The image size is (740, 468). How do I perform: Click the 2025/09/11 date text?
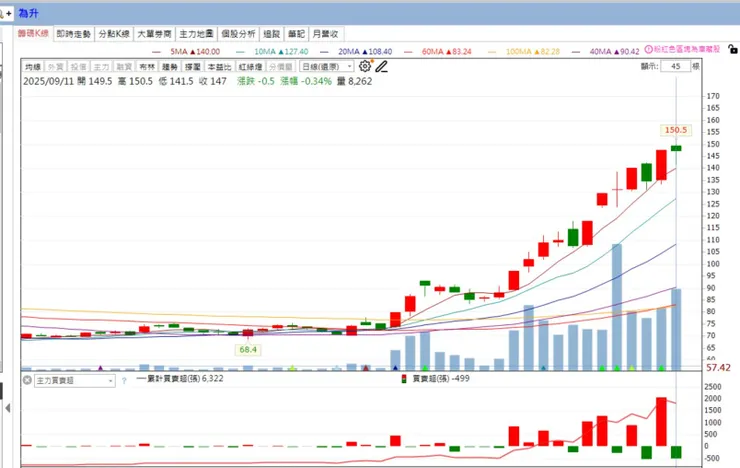click(49, 81)
